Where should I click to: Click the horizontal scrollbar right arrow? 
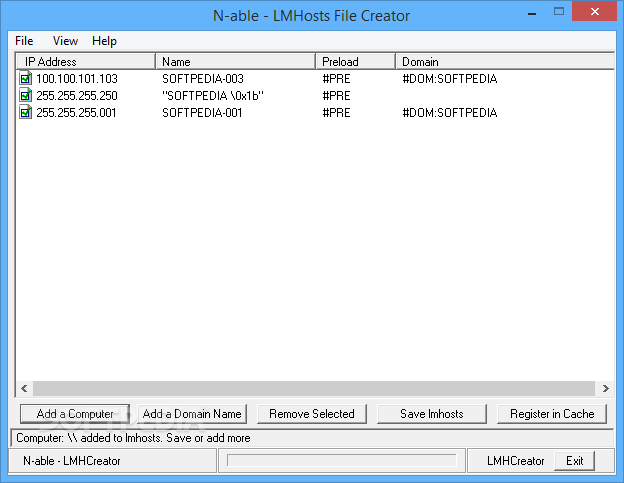pos(605,388)
